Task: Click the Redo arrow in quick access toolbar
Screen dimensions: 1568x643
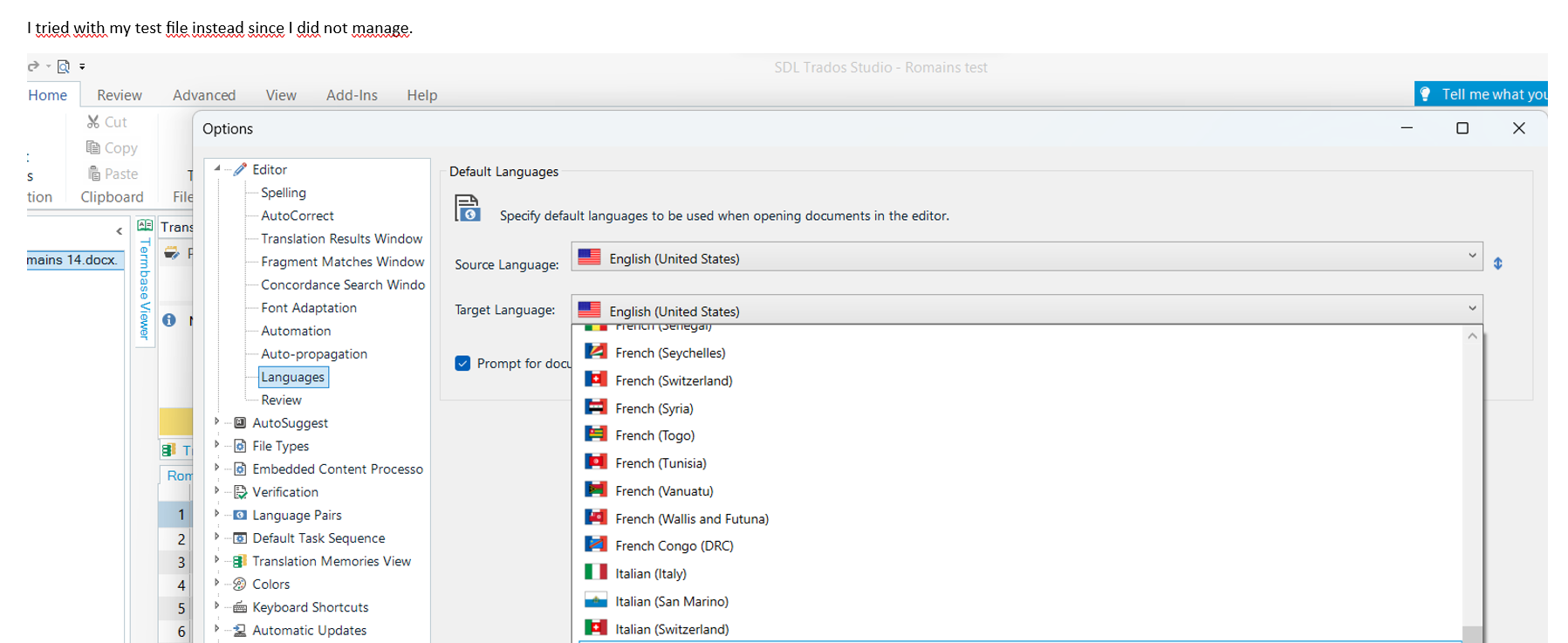Action: click(x=33, y=66)
